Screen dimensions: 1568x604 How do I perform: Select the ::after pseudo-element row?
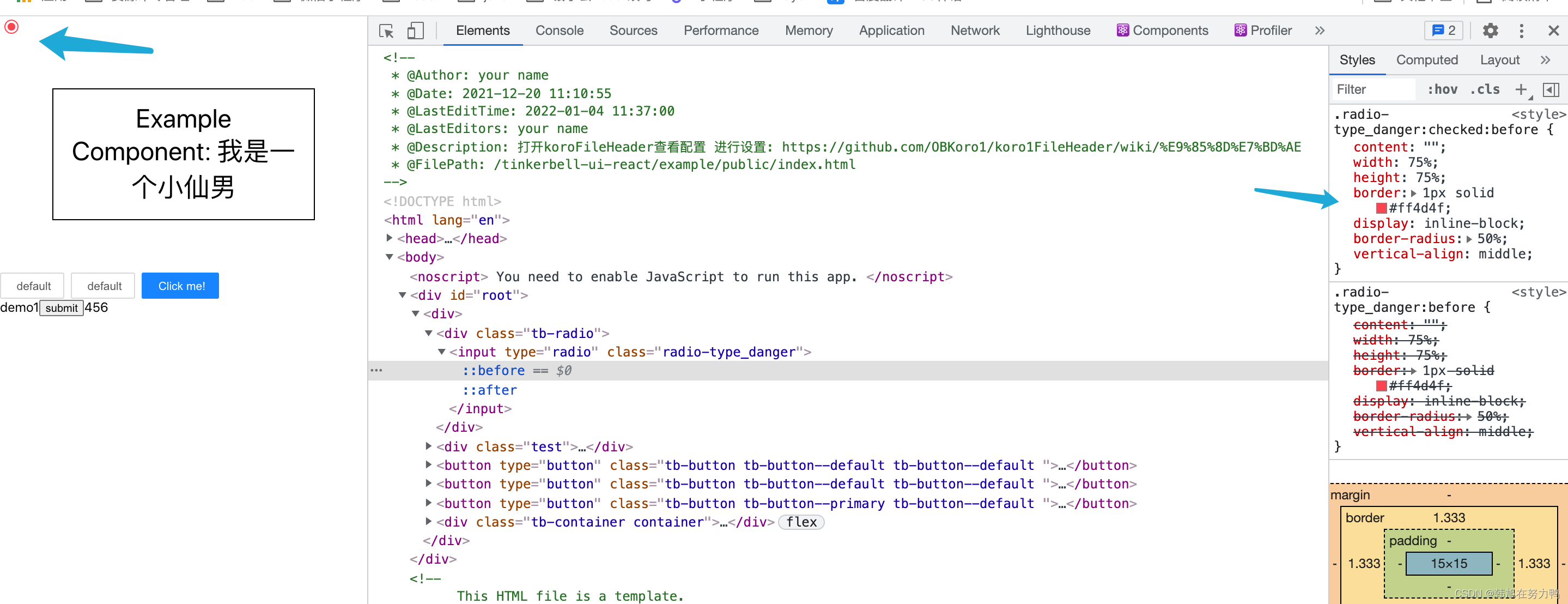tap(489, 390)
